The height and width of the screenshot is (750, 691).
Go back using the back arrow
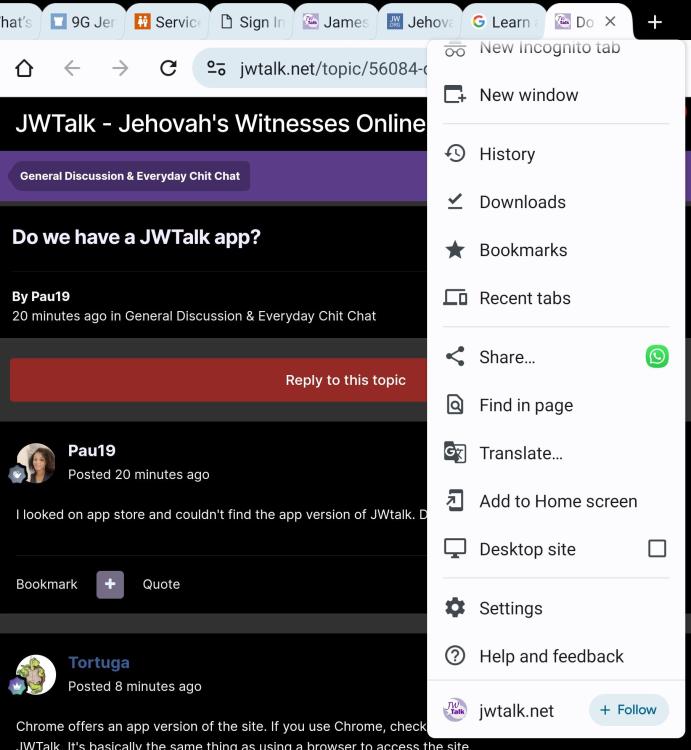[72, 68]
